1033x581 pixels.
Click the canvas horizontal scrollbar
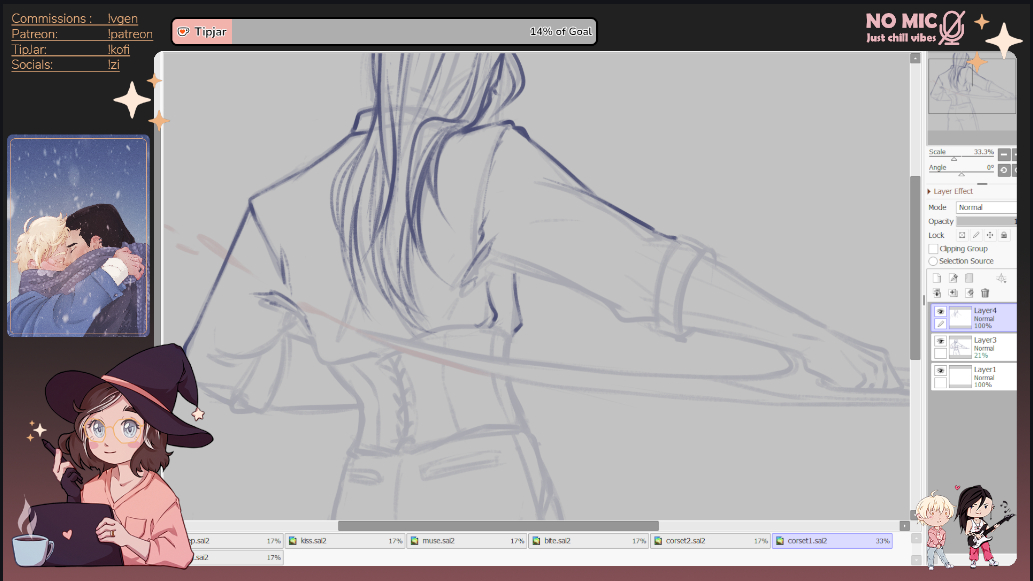498,526
